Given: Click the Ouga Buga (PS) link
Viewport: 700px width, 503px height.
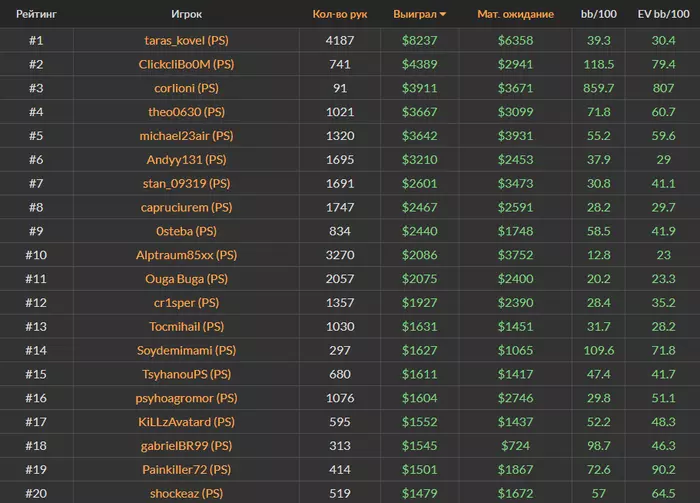Looking at the screenshot, I should click(187, 279).
